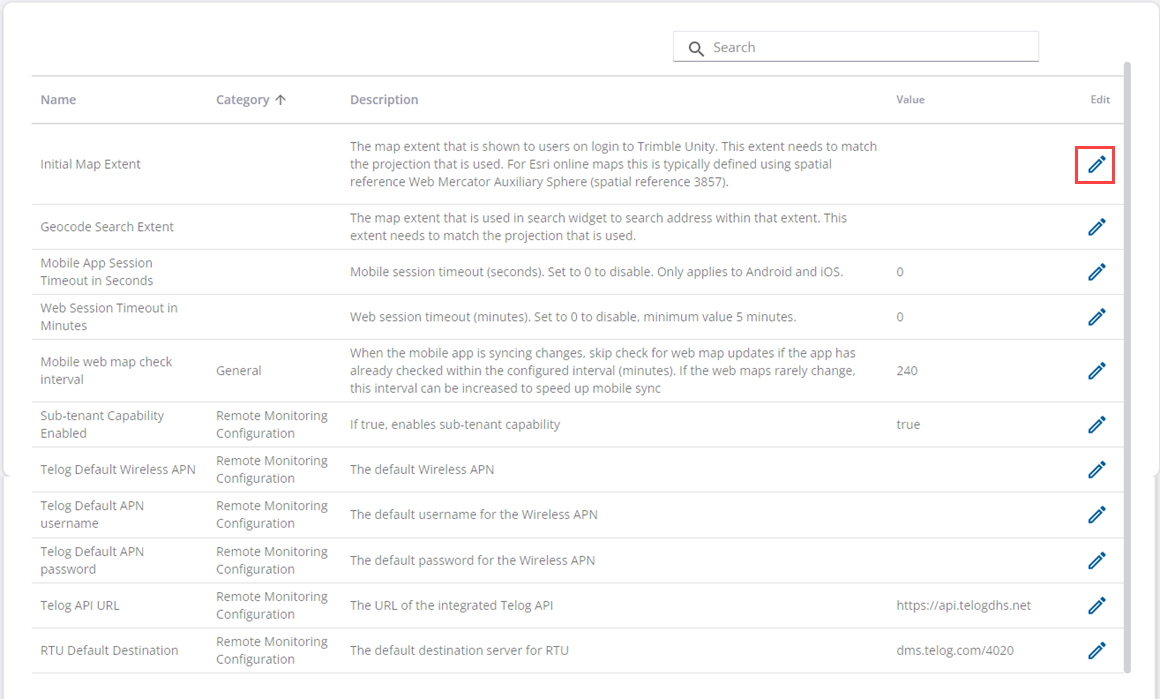The image size is (1160, 699).
Task: Click the Description column header
Action: coord(384,100)
